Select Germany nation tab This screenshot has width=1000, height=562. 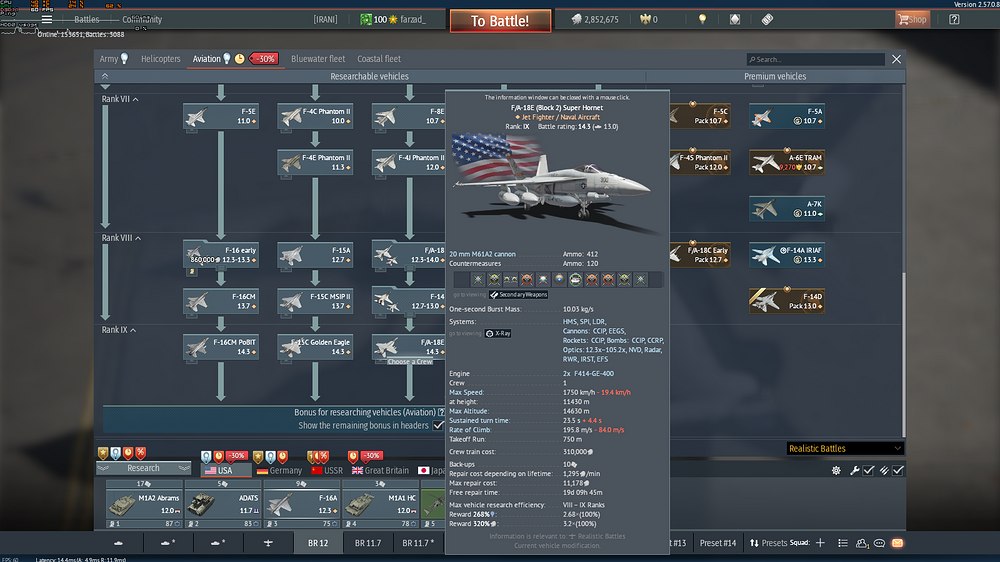(x=279, y=470)
